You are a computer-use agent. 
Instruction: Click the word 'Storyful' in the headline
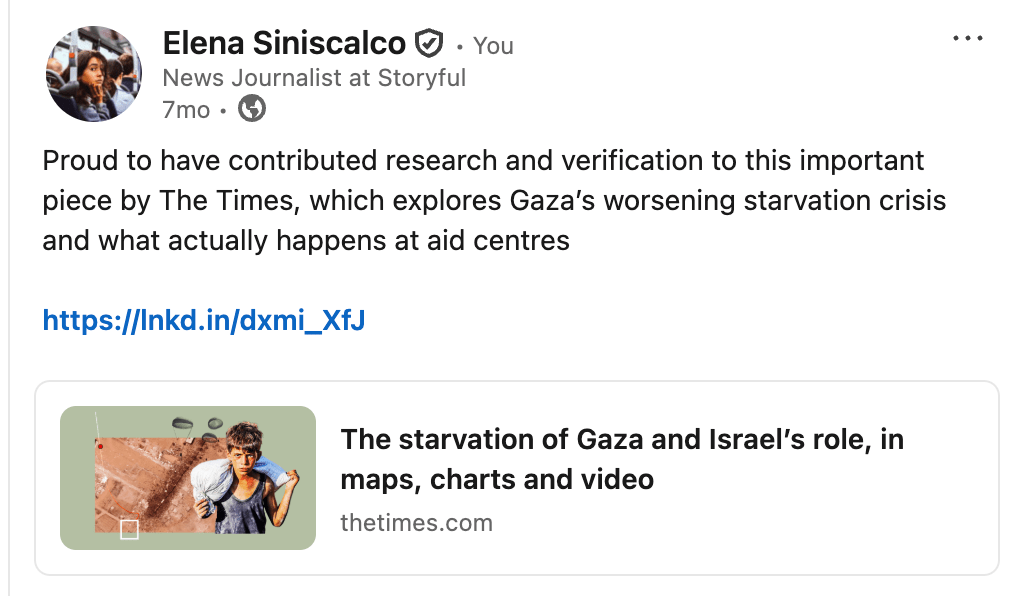tap(421, 78)
